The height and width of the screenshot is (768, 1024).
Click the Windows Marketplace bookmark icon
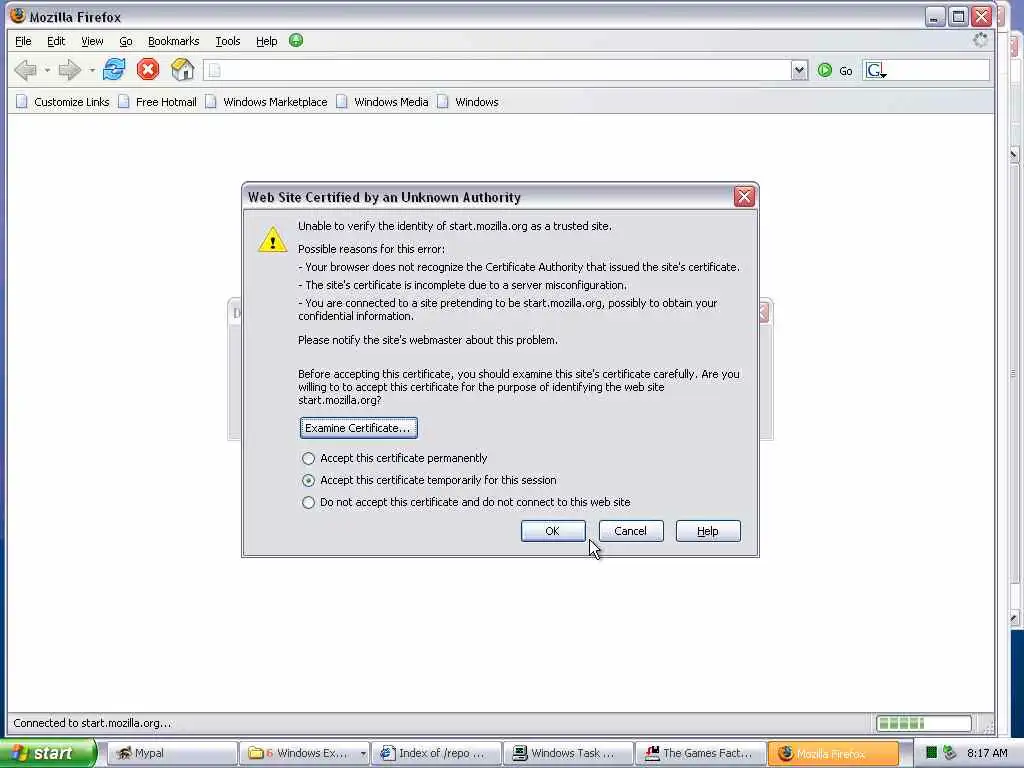click(210, 102)
